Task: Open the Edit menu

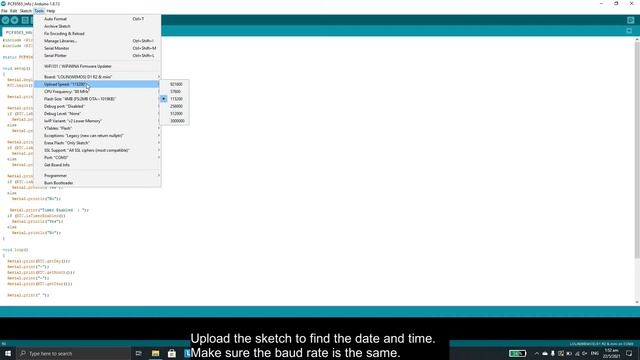Action: coord(13,11)
